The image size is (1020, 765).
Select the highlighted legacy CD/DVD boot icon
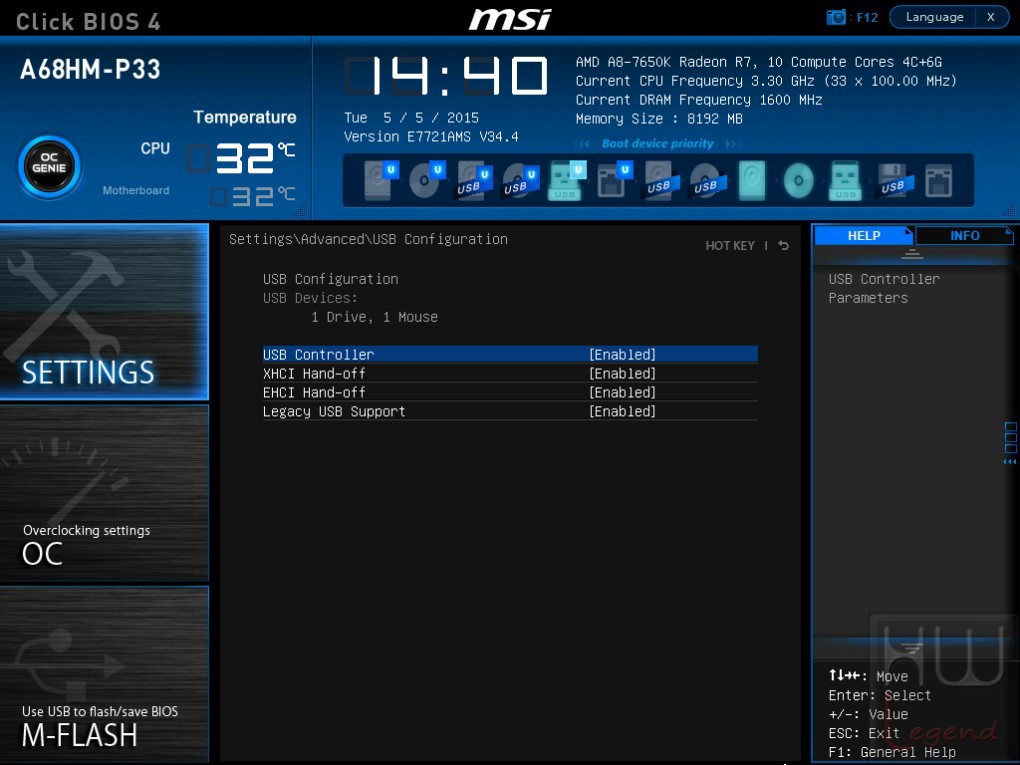(798, 180)
